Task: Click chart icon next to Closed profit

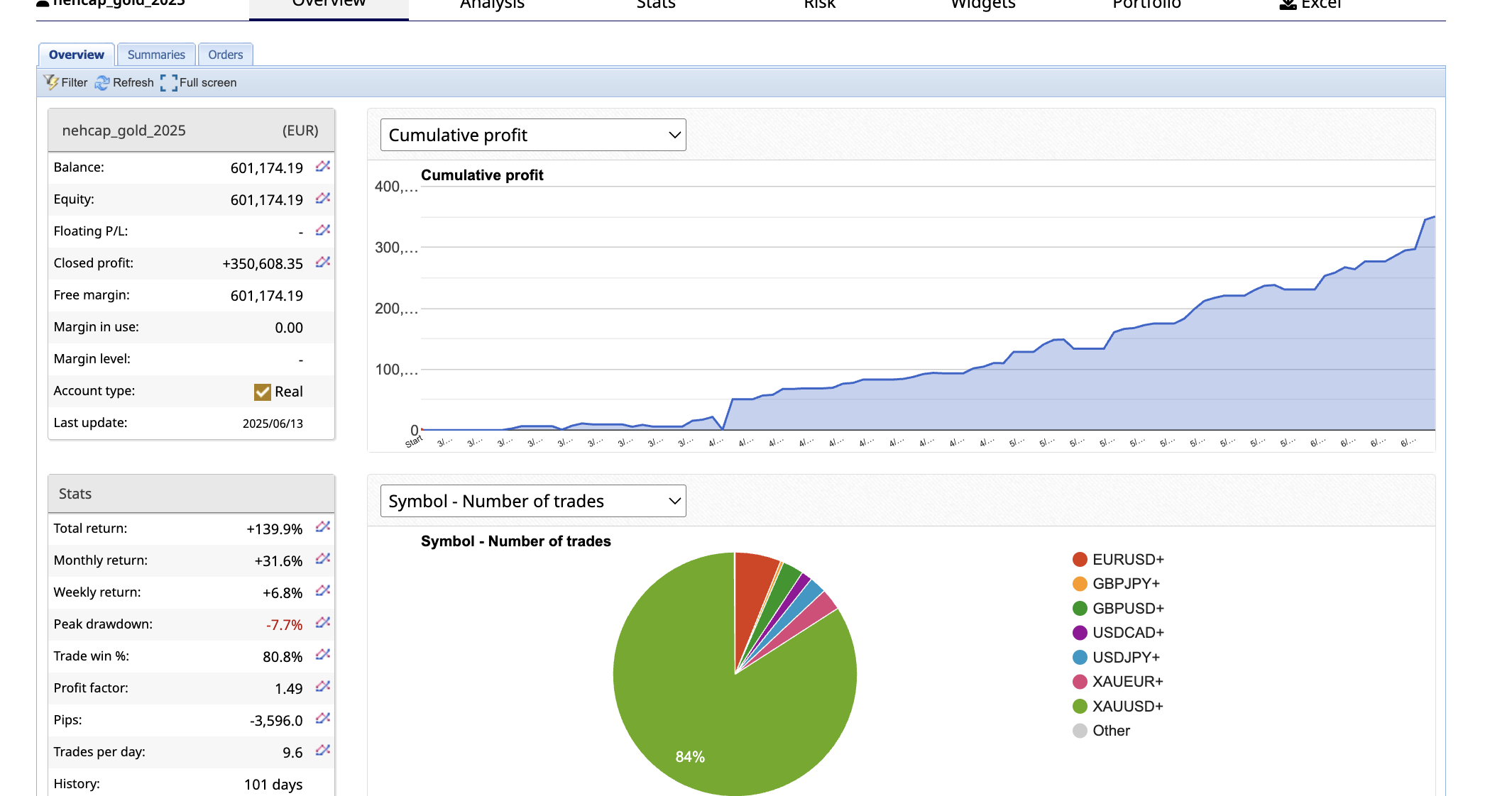Action: point(323,262)
